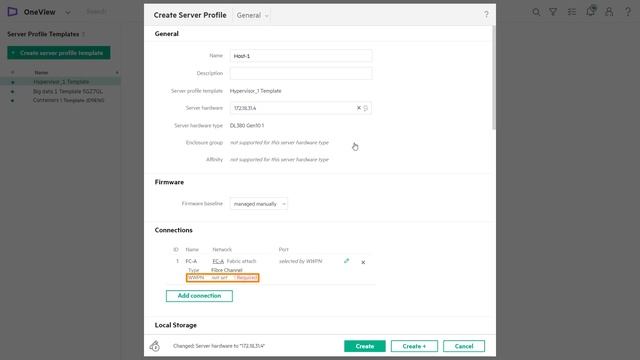Click the Name field containing Host-1

tap(301, 56)
